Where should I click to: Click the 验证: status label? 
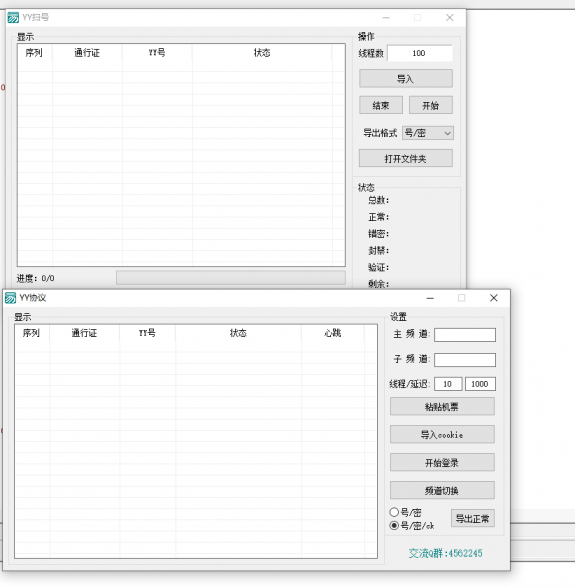378,267
